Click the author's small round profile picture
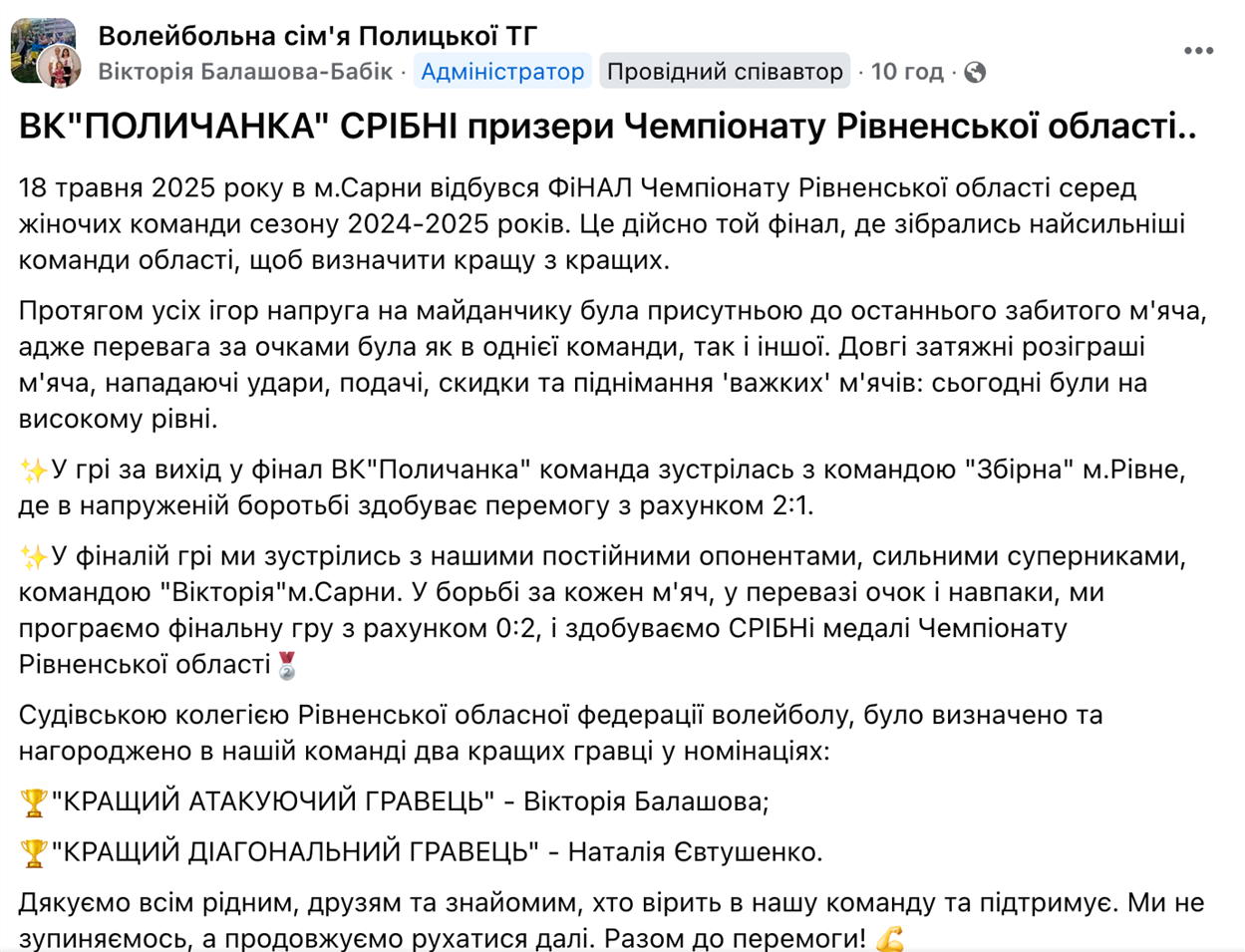The height and width of the screenshot is (952, 1245). (60, 68)
